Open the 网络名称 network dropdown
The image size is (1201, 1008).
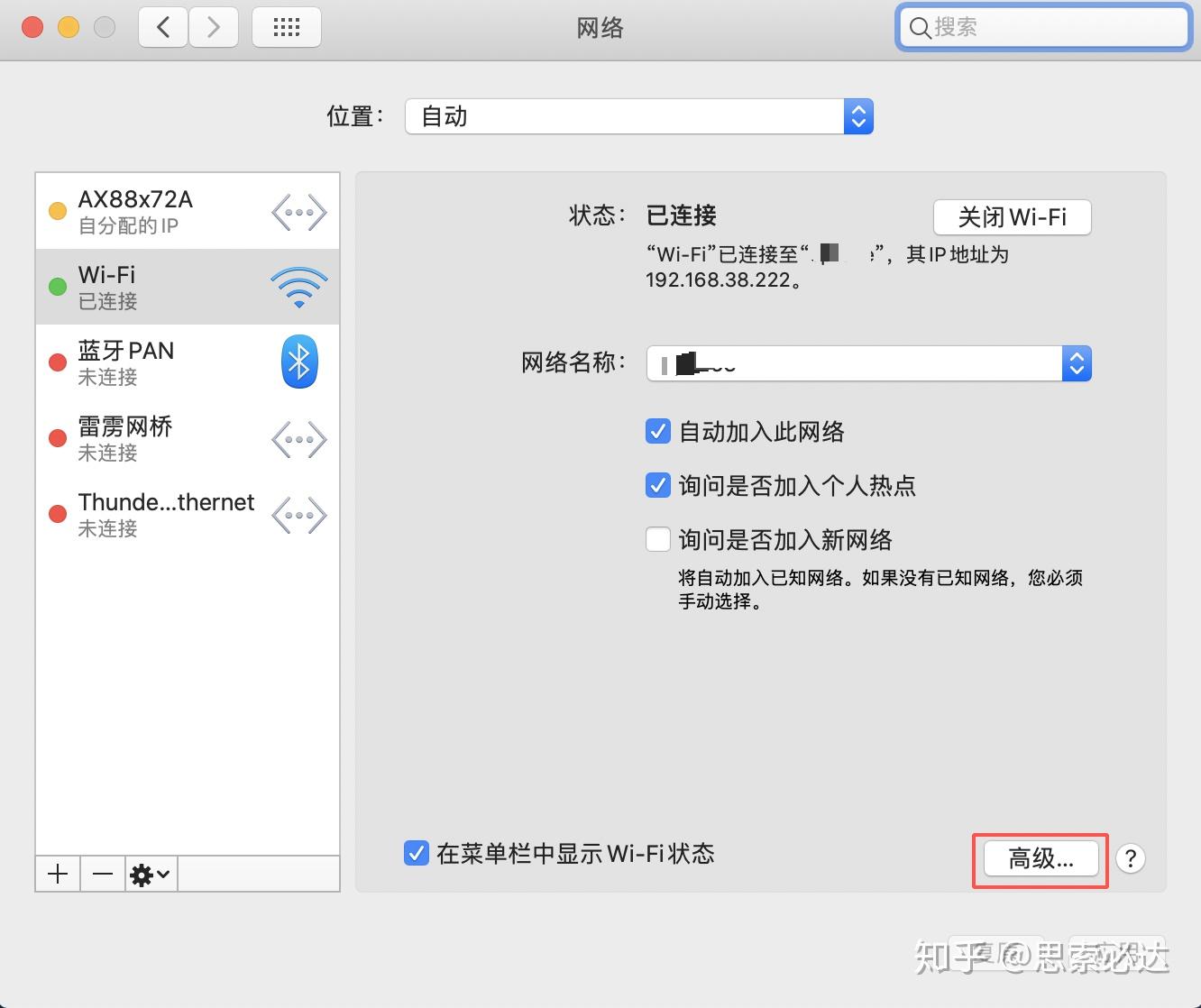coord(1076,363)
